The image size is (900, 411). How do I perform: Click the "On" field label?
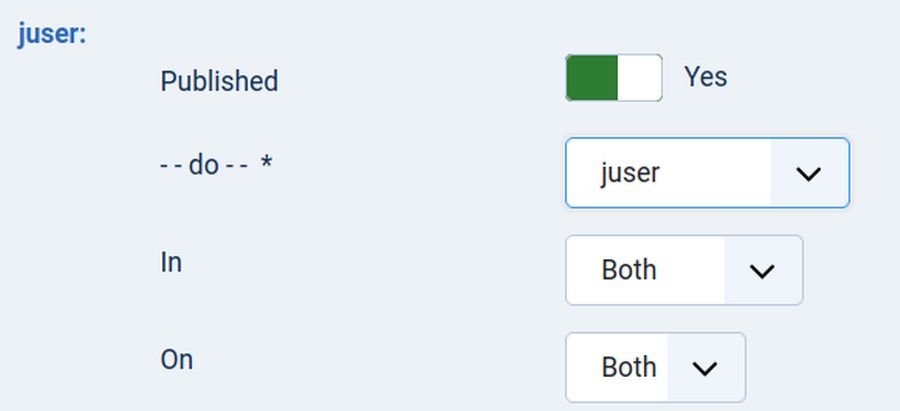click(176, 359)
